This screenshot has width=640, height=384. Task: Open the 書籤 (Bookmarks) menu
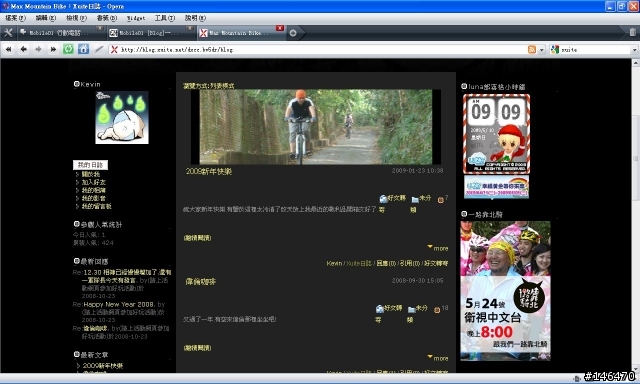tap(107, 18)
